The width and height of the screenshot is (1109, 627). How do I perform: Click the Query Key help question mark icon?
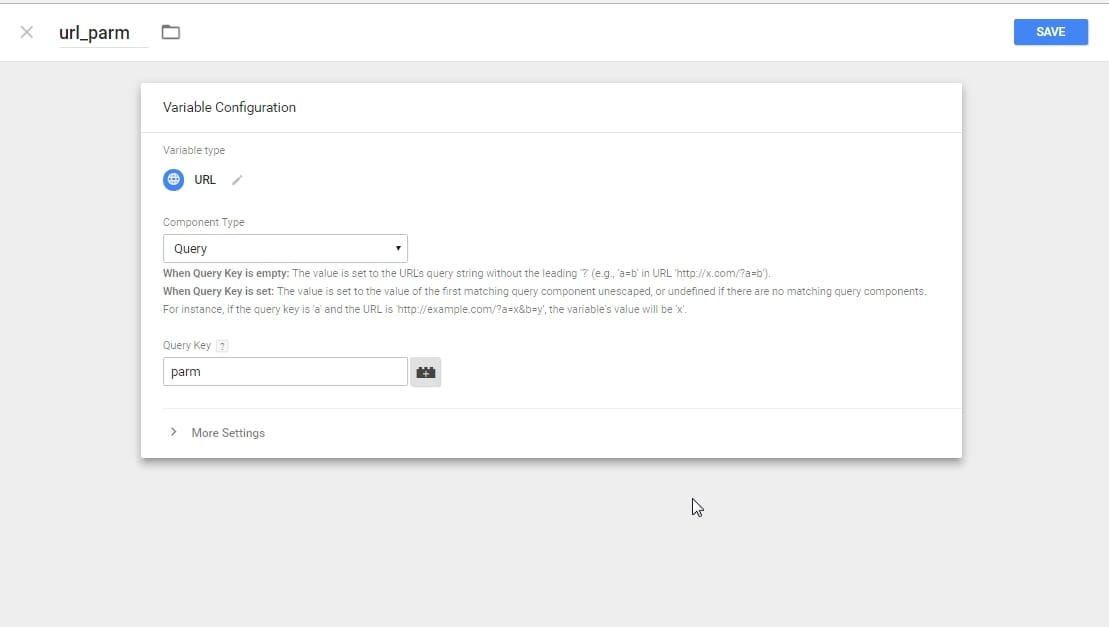pos(221,345)
